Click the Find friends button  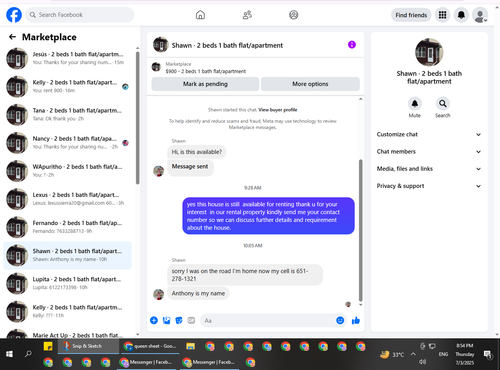[411, 15]
